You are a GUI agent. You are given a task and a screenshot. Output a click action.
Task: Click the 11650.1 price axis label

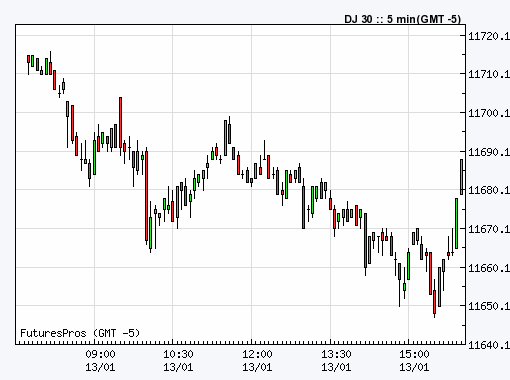(489, 306)
